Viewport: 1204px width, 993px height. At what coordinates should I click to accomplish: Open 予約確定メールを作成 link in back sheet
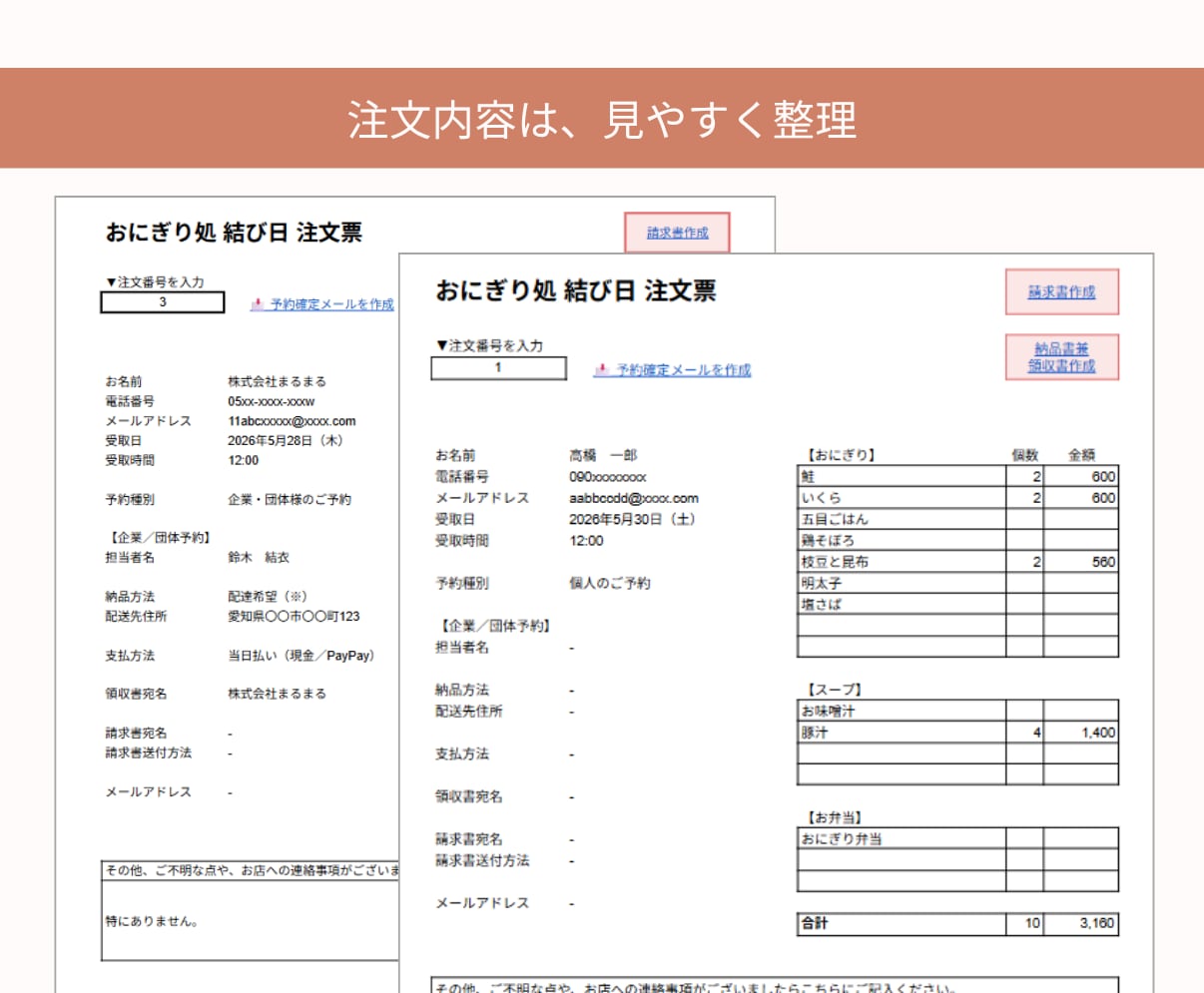coord(331,304)
